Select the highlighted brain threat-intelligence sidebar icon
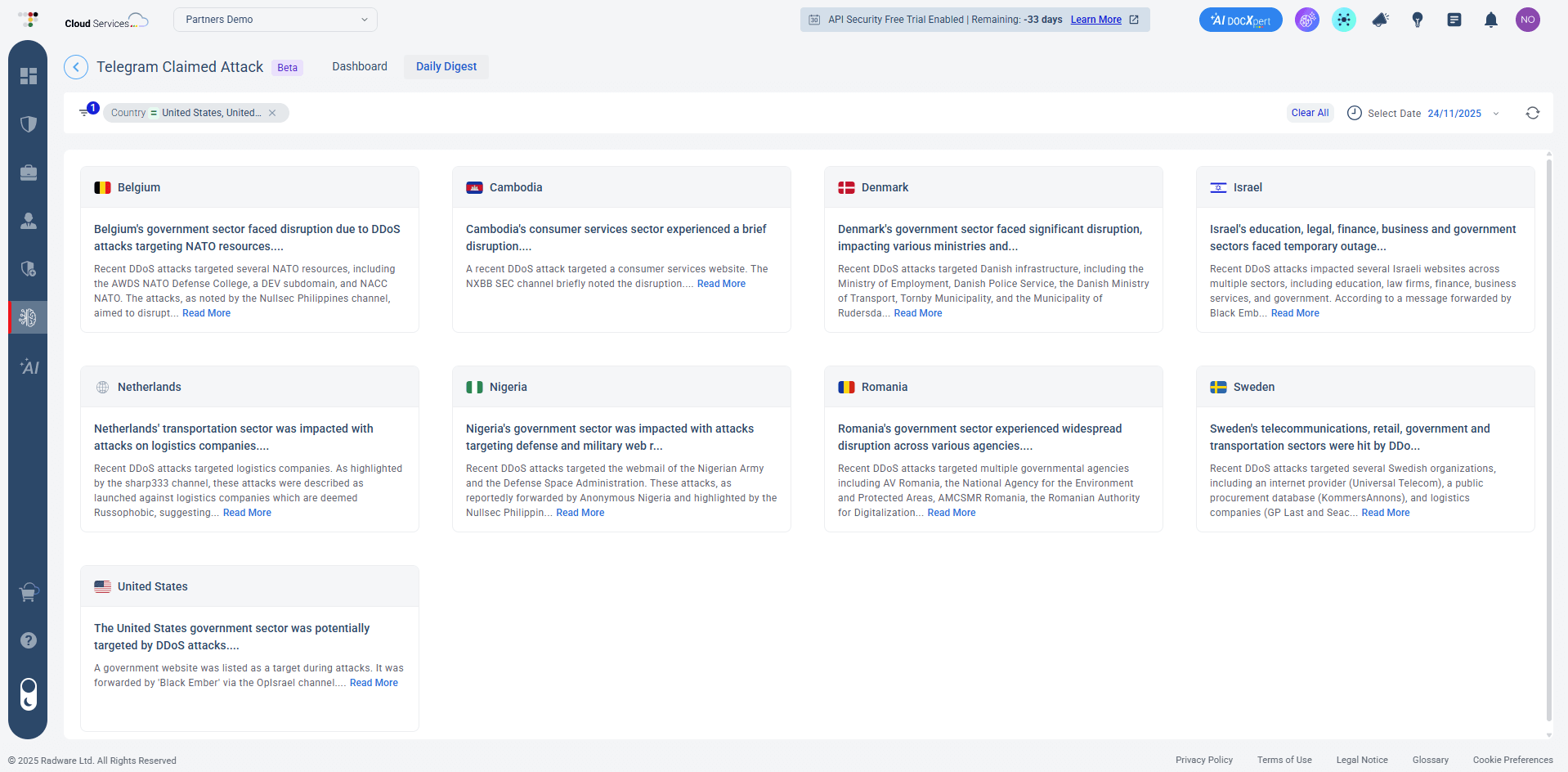Screen dimensions: 1568x772 coord(28,317)
